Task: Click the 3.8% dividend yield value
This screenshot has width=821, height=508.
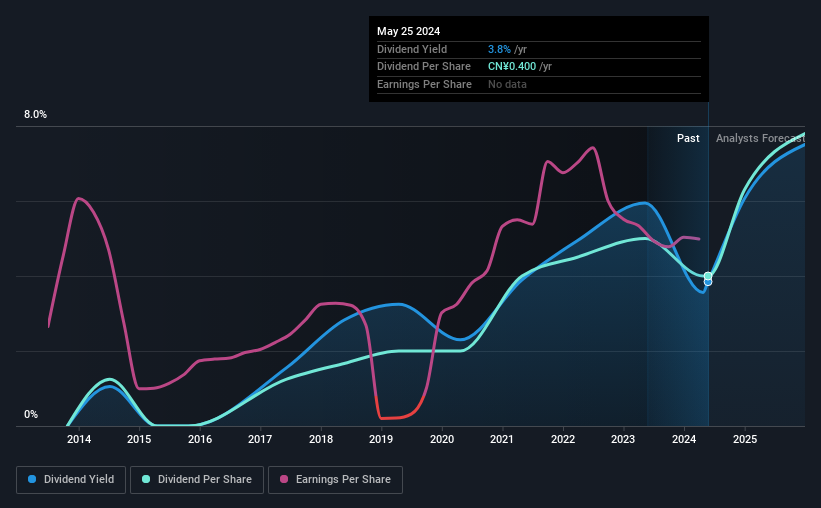Action: [x=499, y=49]
